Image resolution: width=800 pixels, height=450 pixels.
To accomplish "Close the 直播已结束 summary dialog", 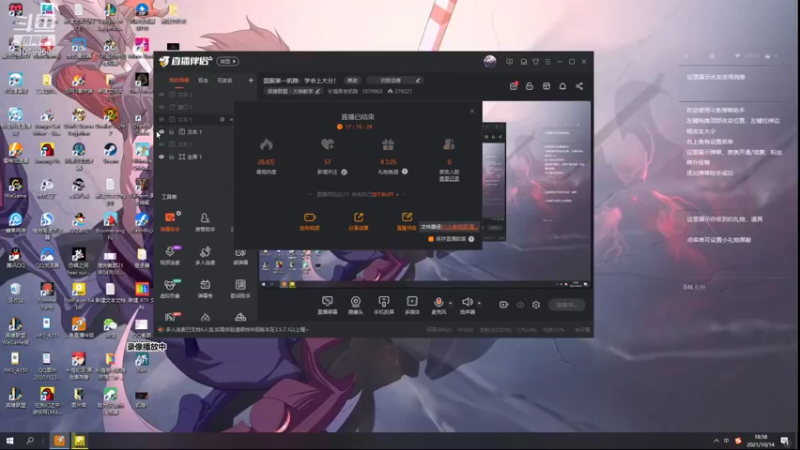I will (x=472, y=111).
